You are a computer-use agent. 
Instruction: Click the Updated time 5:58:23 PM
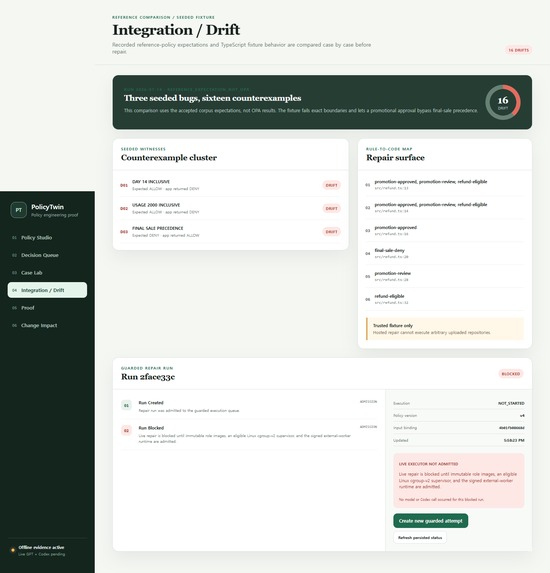514,440
